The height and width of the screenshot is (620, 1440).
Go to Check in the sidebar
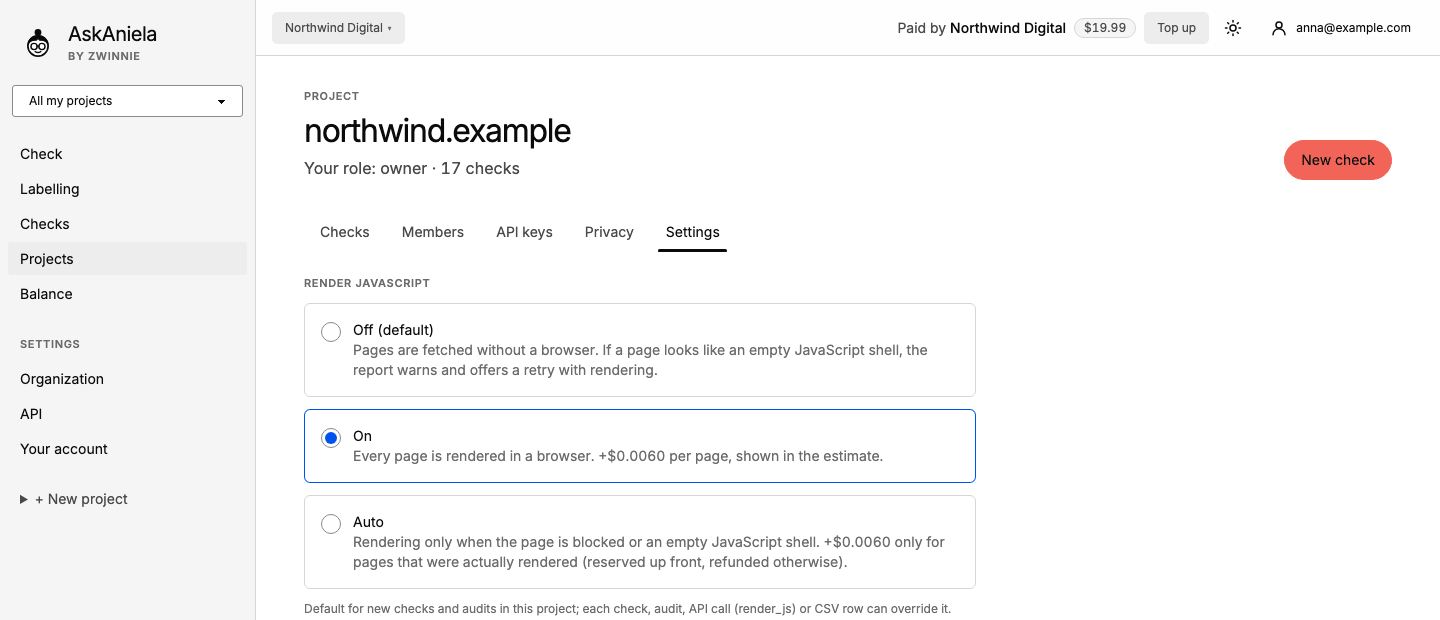click(x=127, y=154)
